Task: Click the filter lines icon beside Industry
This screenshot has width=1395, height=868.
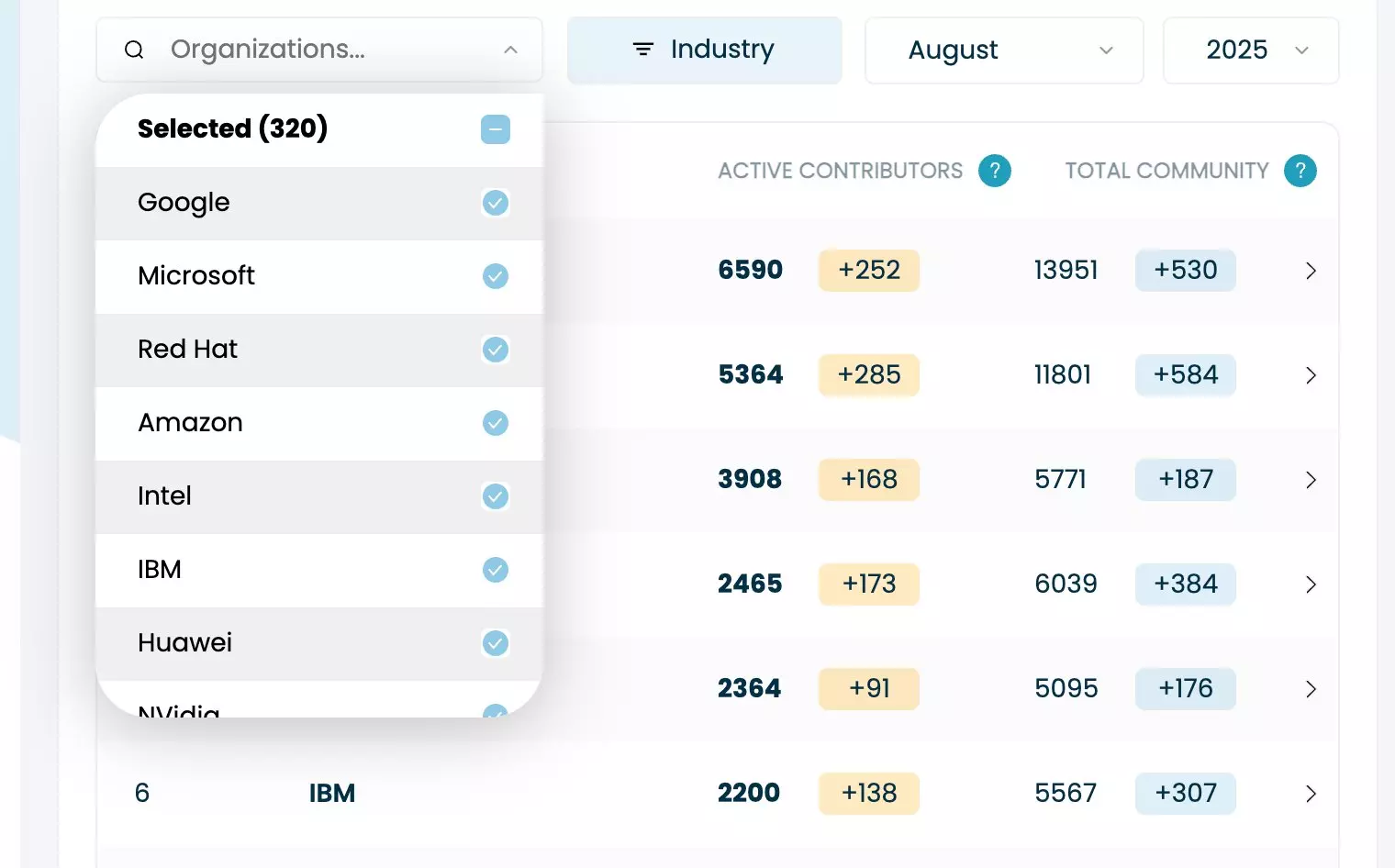Action: (643, 50)
